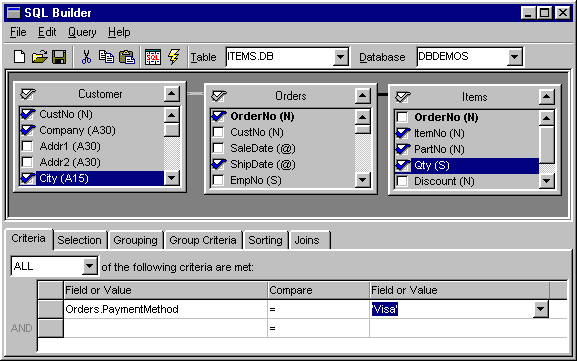Run the query with lightning bolt icon

174,57
